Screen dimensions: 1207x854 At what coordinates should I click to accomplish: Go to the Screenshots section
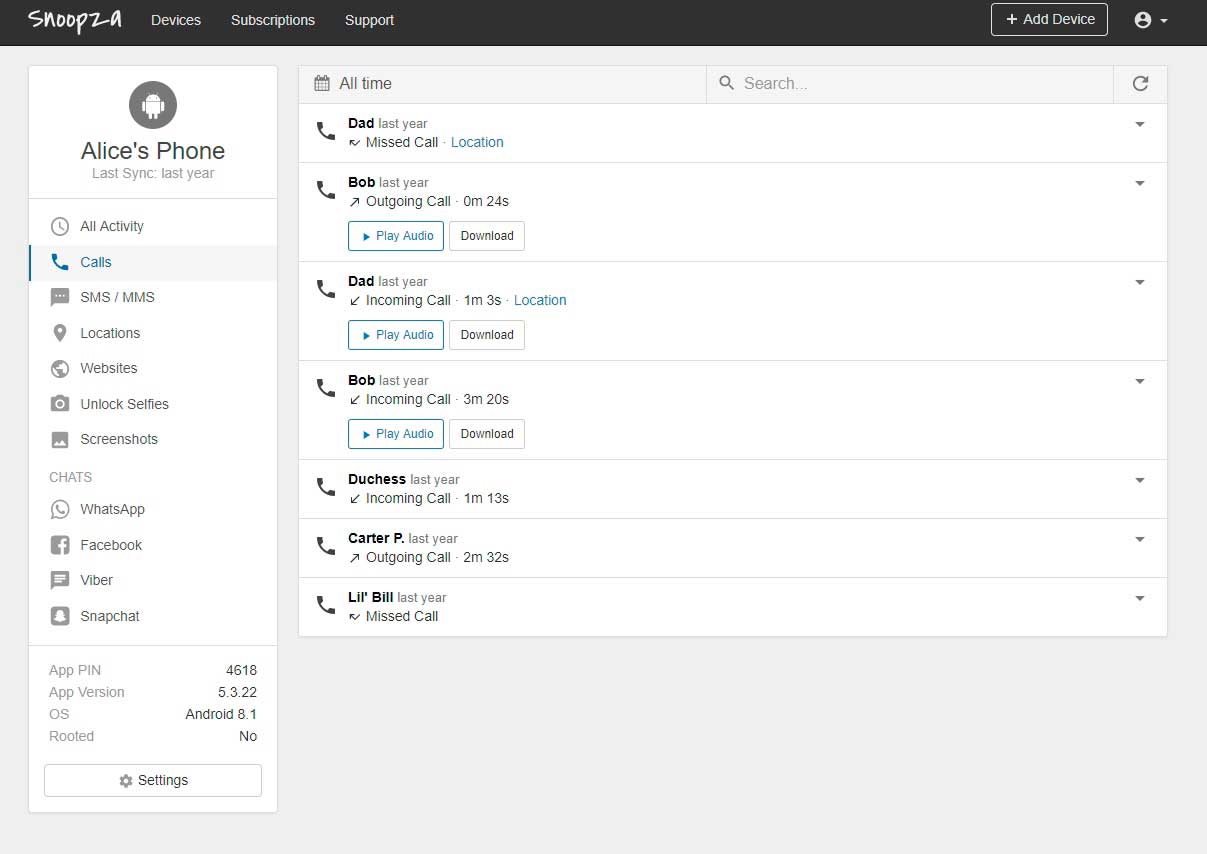click(118, 439)
